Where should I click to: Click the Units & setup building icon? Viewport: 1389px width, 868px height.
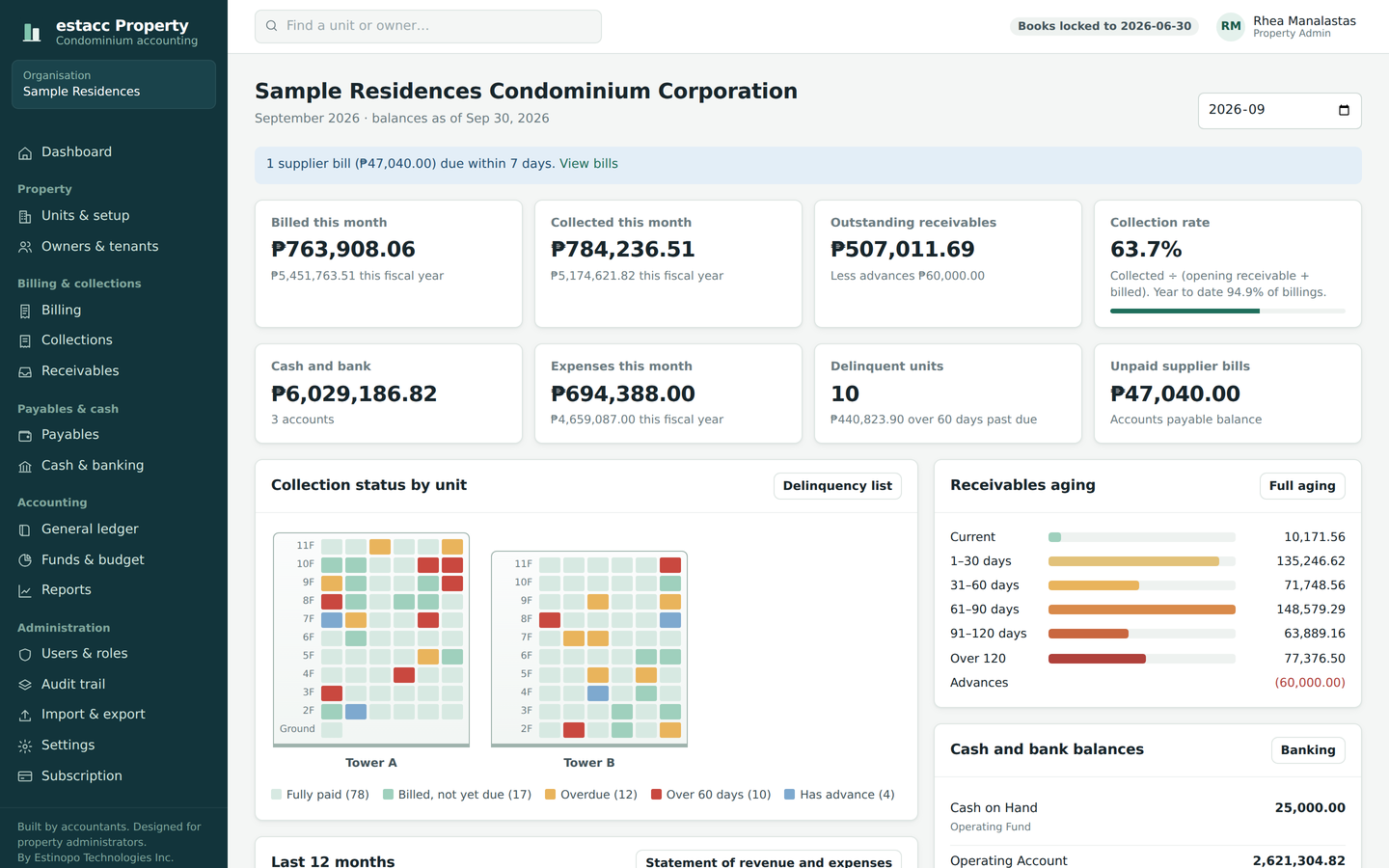[x=25, y=217]
